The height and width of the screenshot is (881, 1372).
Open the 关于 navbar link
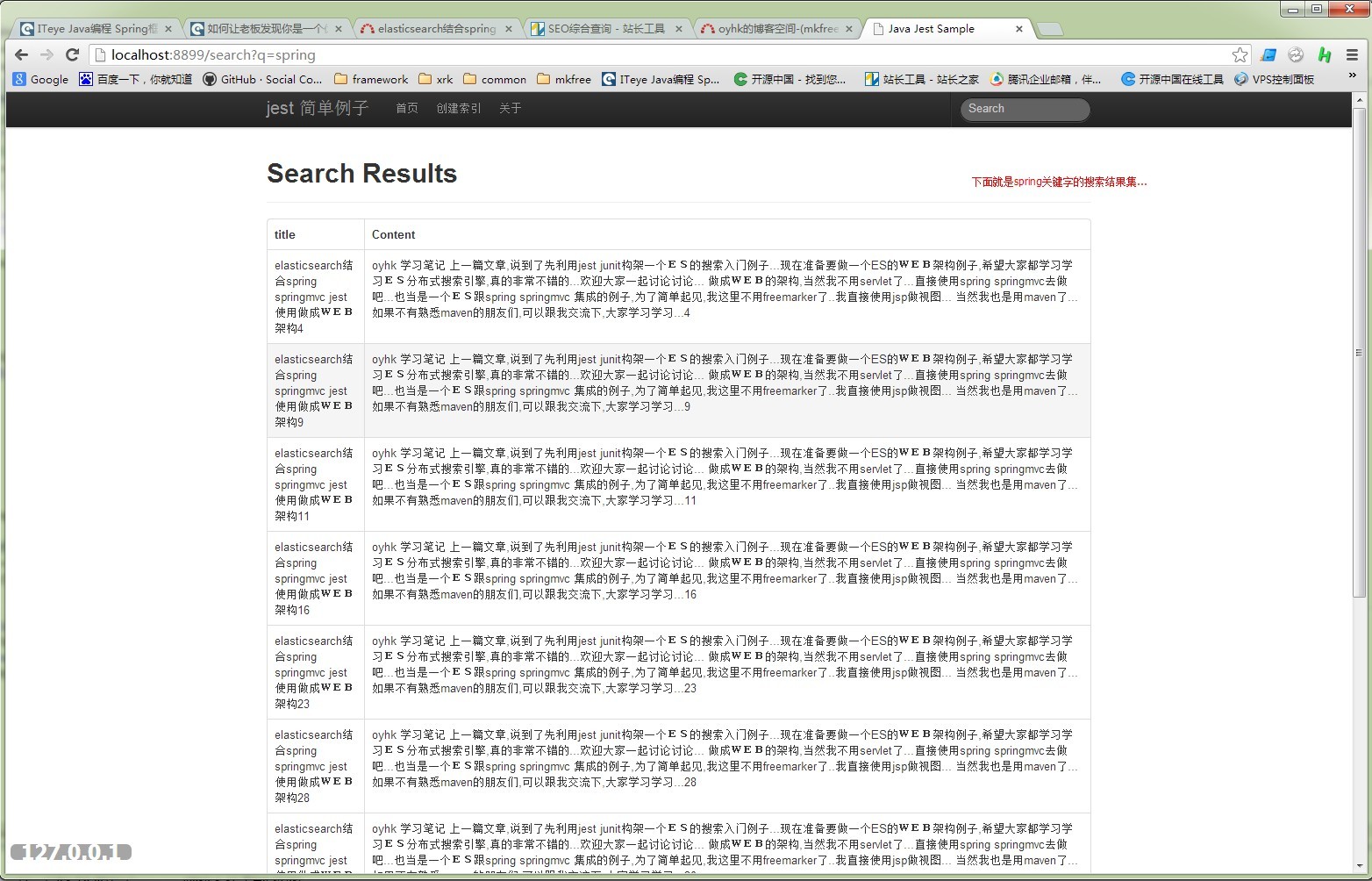click(511, 108)
